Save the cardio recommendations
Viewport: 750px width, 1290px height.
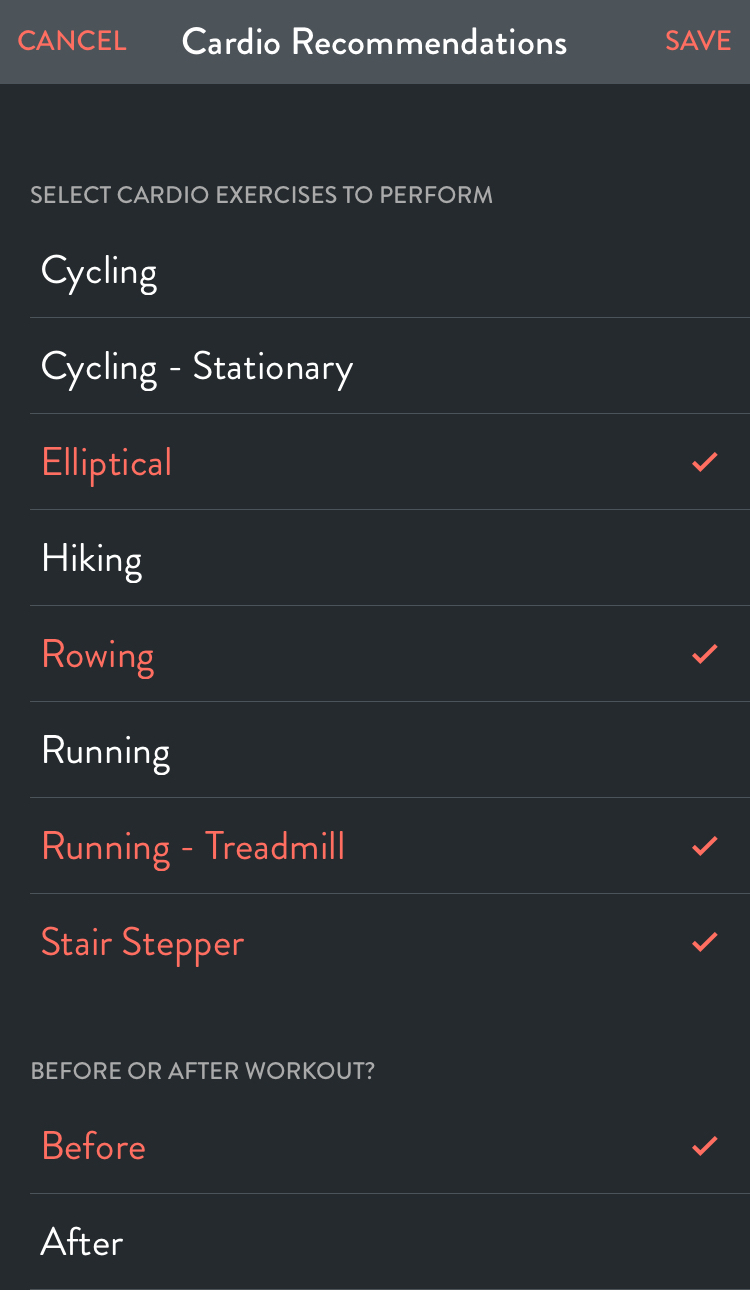click(698, 41)
